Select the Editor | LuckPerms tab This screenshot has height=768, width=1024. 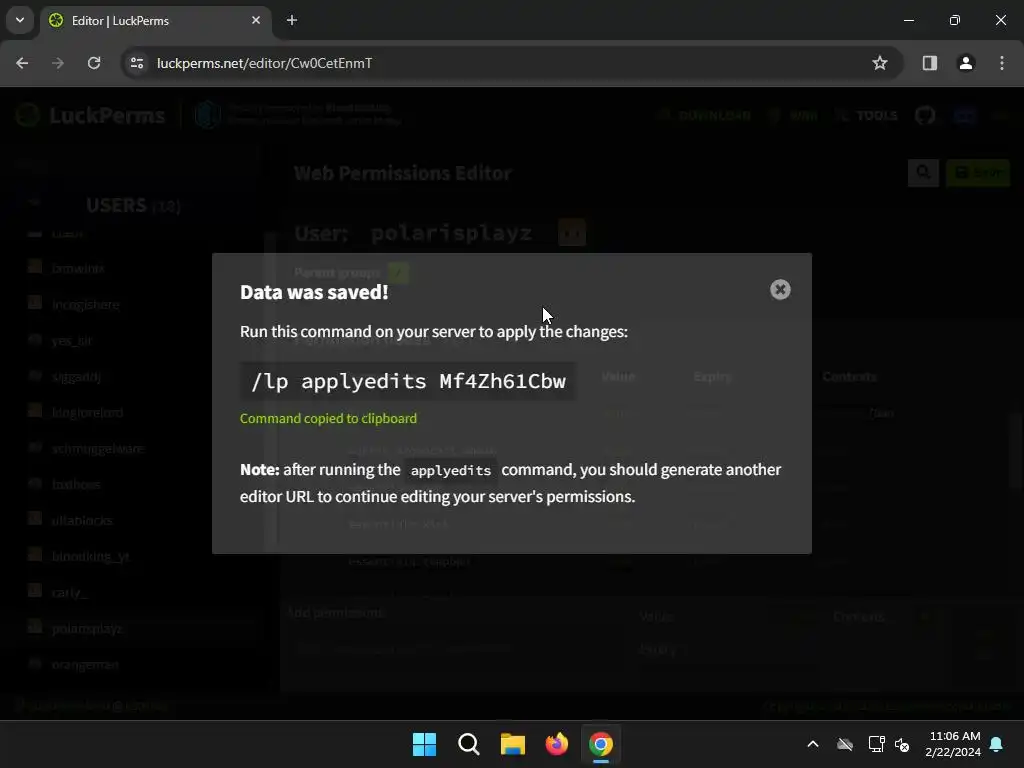tap(155, 20)
